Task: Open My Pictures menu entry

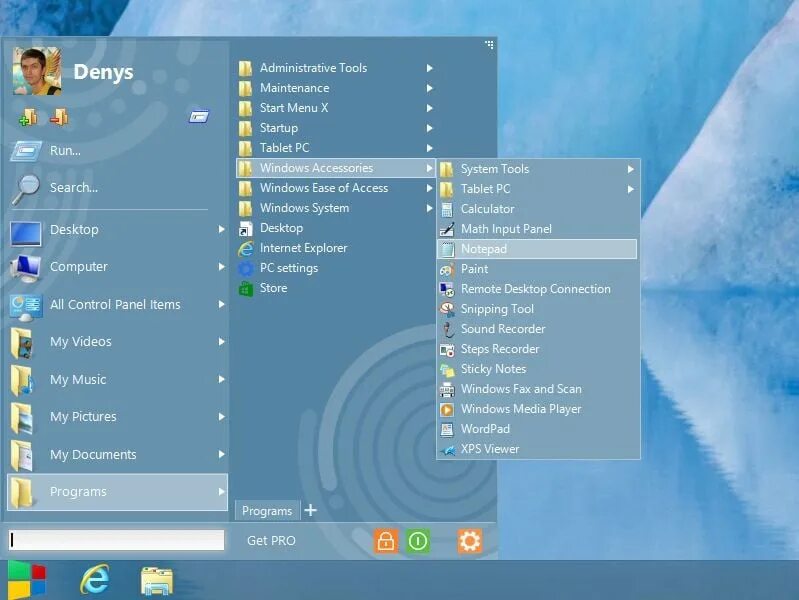Action: click(117, 417)
